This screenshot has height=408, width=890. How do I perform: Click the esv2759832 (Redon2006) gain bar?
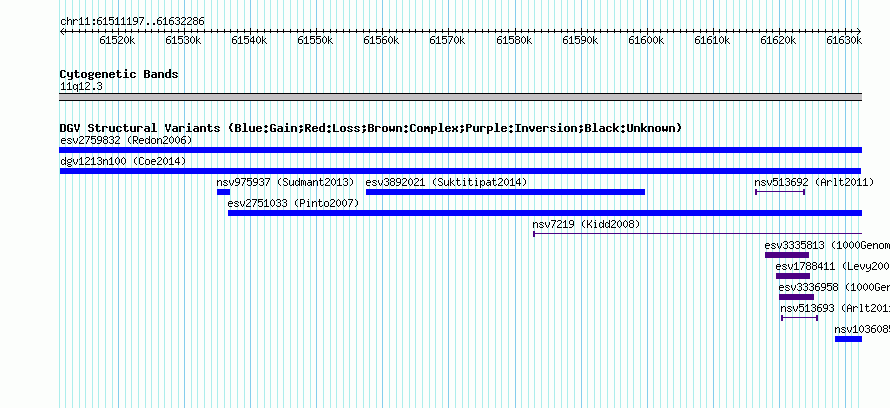pyautogui.click(x=460, y=150)
